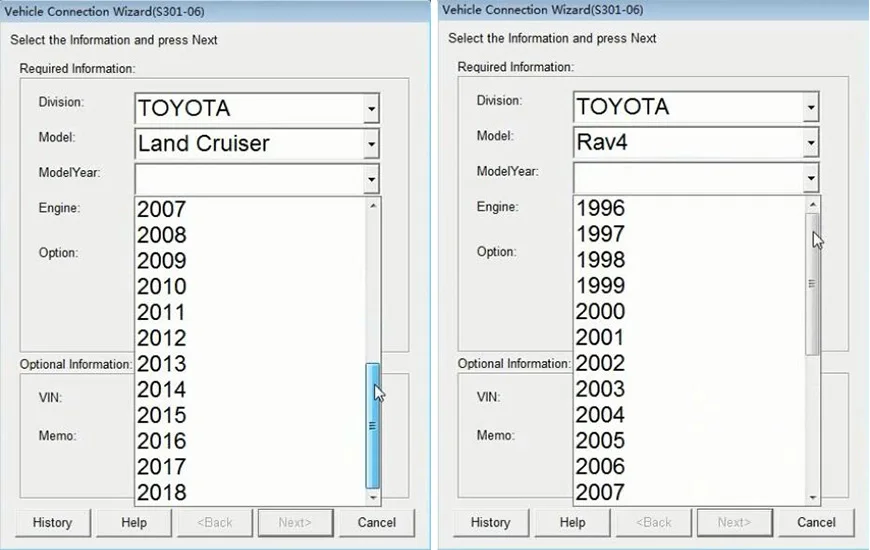Click Cancel button in Land Cruiser window

pyautogui.click(x=377, y=523)
